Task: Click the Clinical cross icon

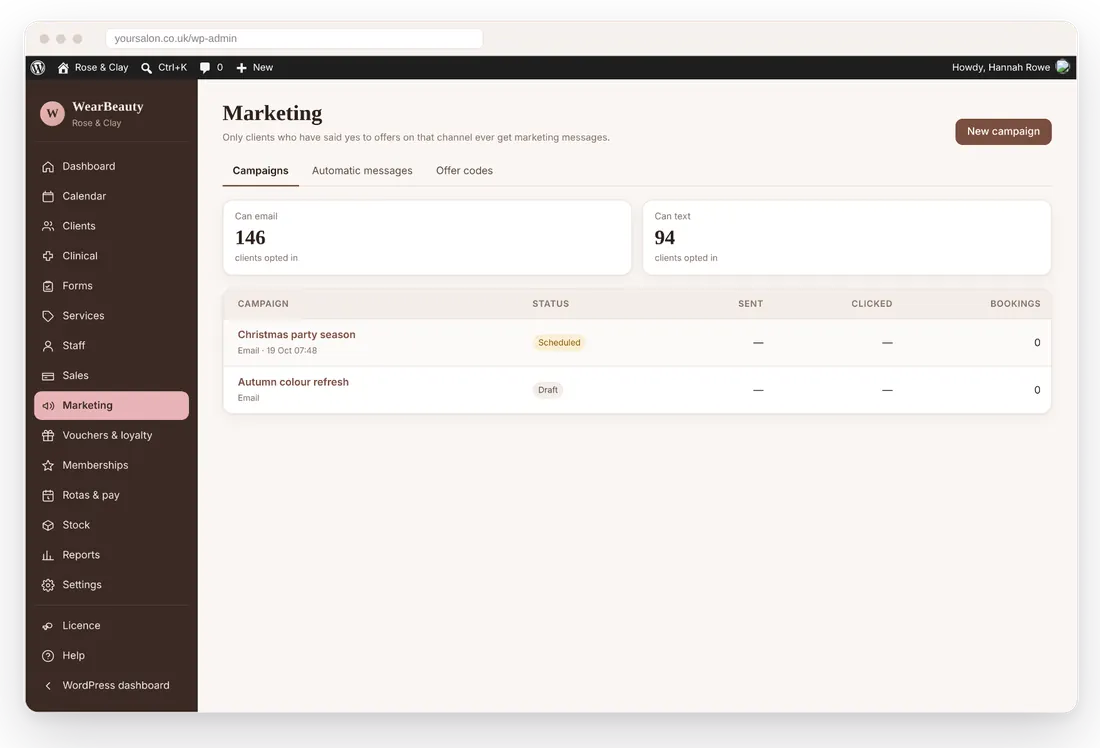Action: (48, 256)
